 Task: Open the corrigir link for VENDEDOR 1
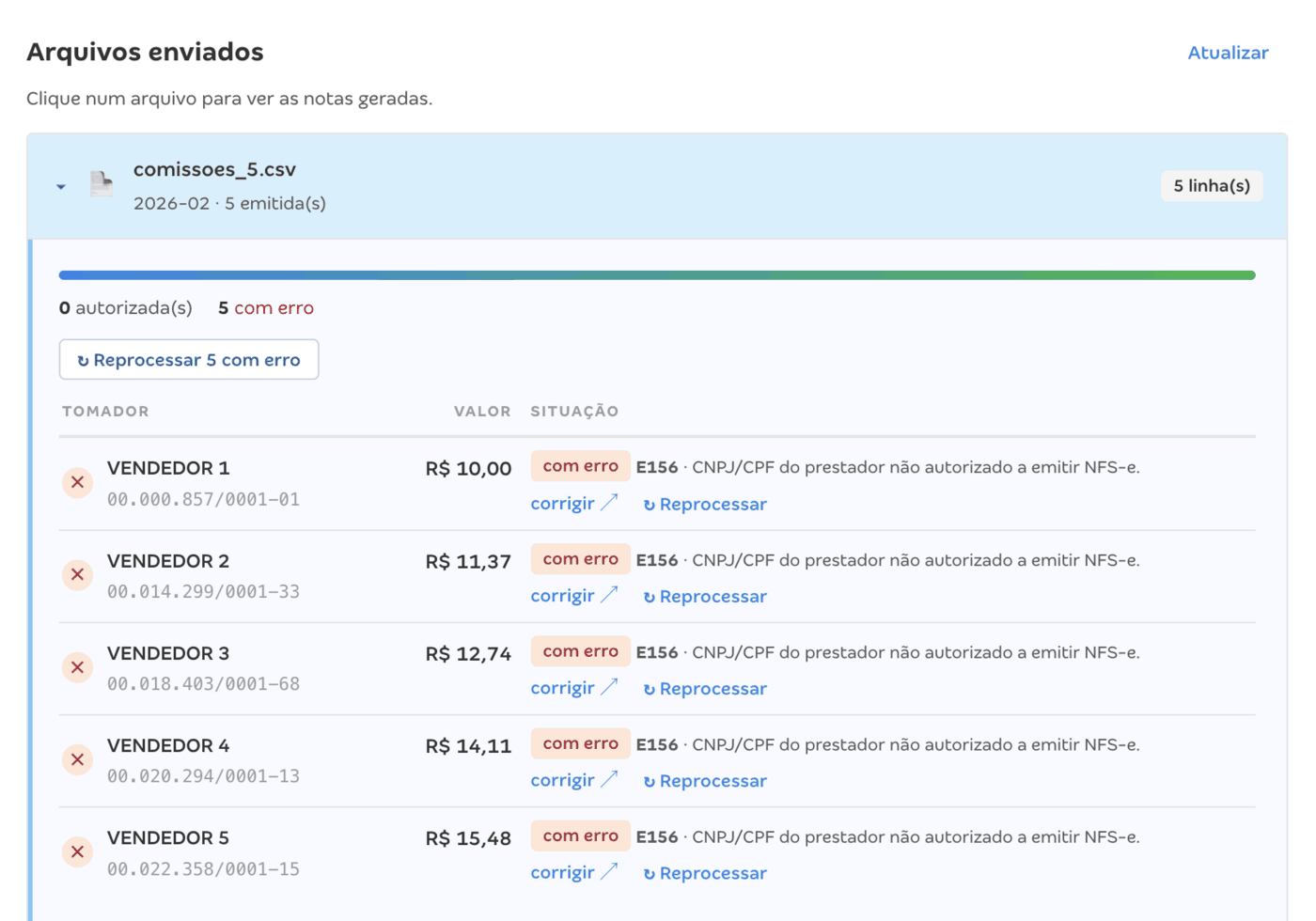click(x=574, y=504)
